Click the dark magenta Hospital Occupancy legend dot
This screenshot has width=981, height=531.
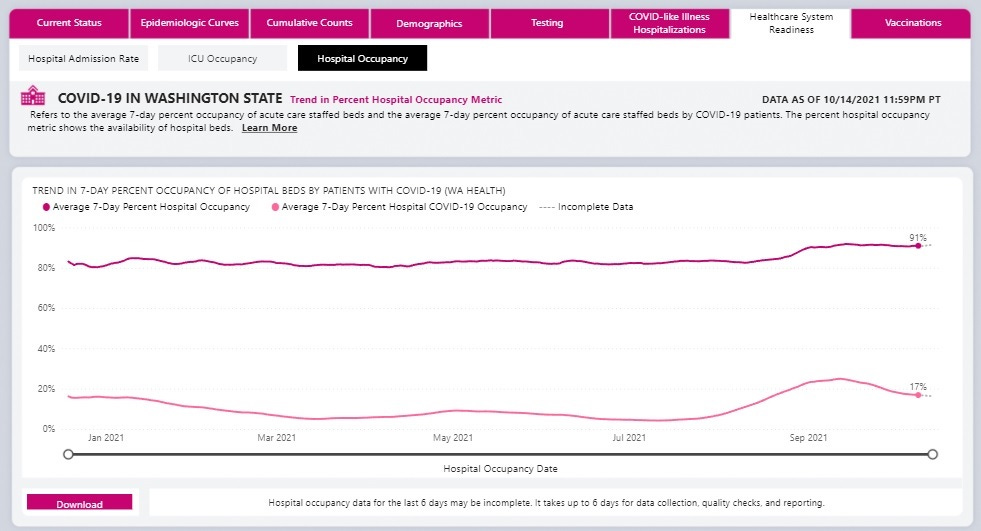coord(45,207)
